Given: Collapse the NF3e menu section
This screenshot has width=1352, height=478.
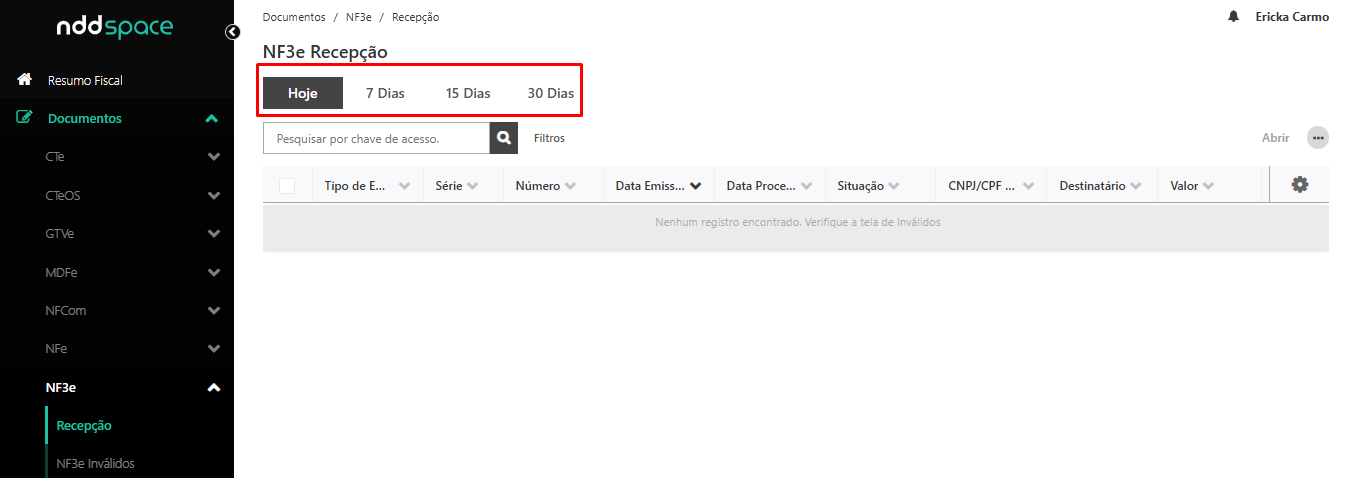Looking at the screenshot, I should [213, 388].
